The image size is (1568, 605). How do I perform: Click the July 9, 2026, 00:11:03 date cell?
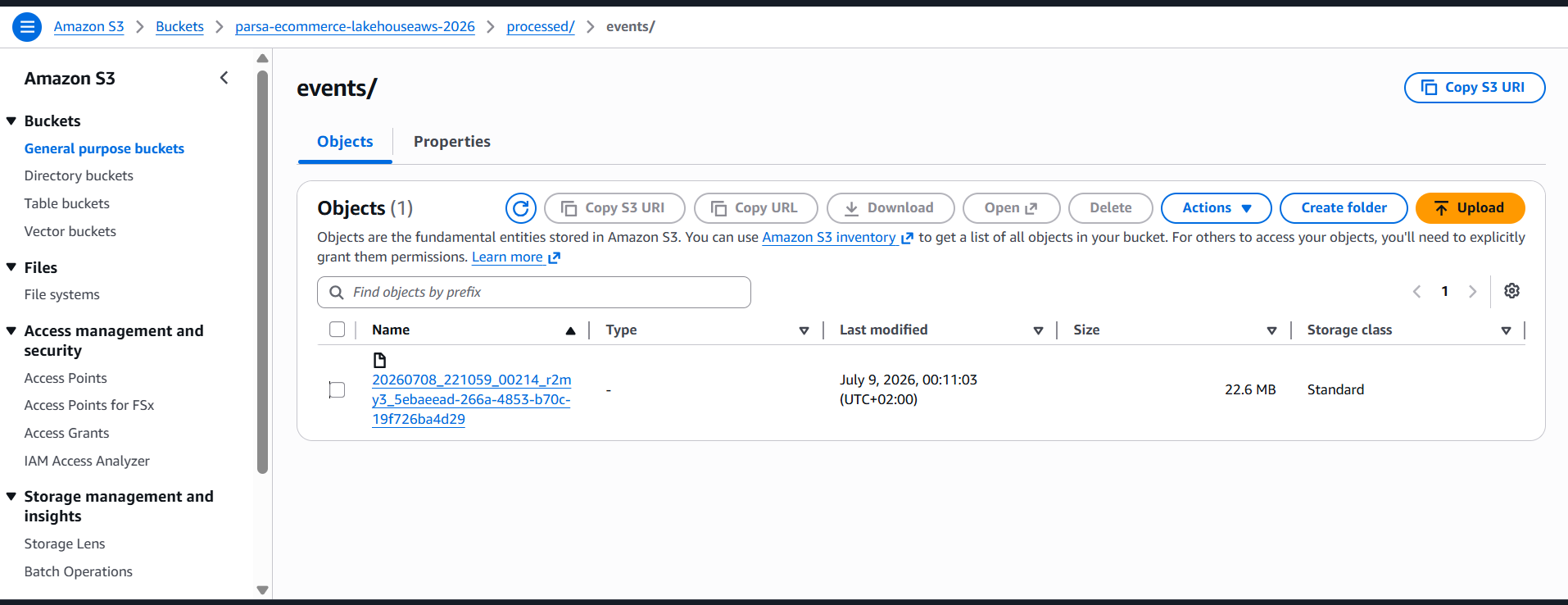click(908, 389)
